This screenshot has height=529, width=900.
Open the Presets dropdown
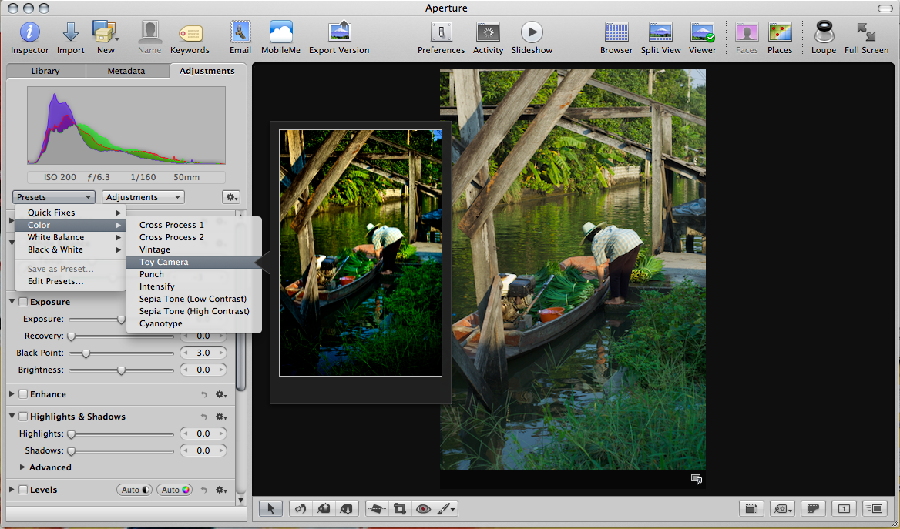54,197
